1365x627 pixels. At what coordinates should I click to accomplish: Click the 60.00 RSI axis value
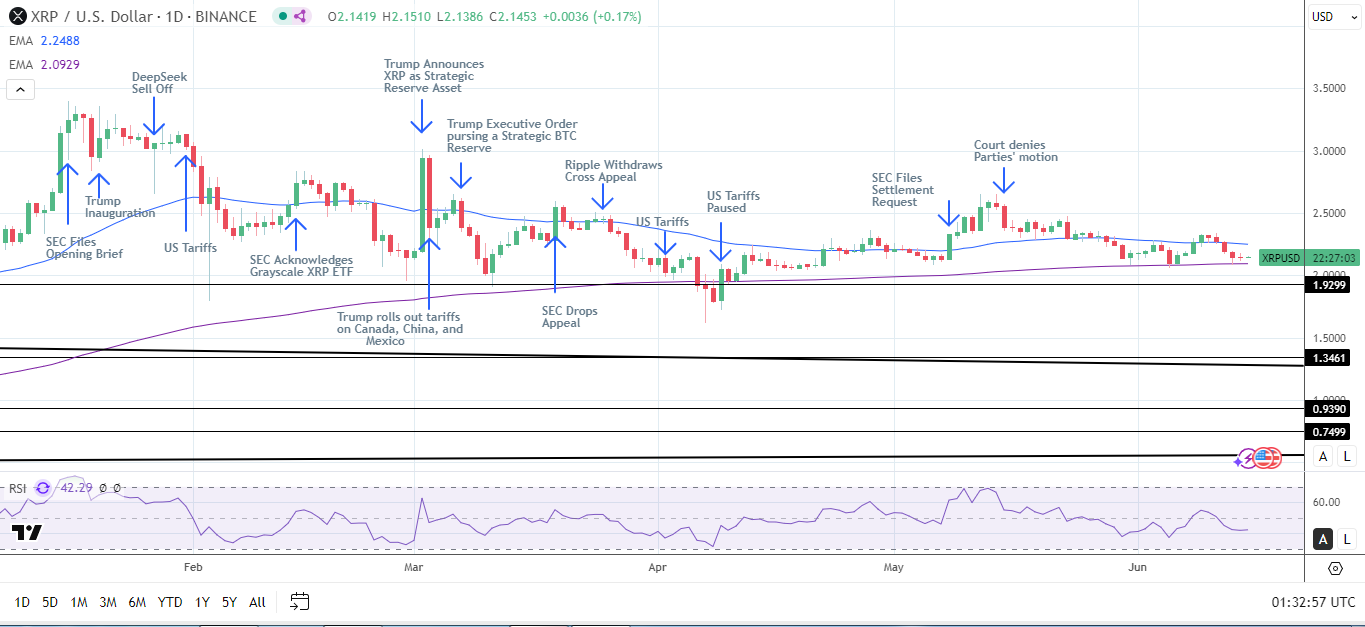pyautogui.click(x=1327, y=502)
